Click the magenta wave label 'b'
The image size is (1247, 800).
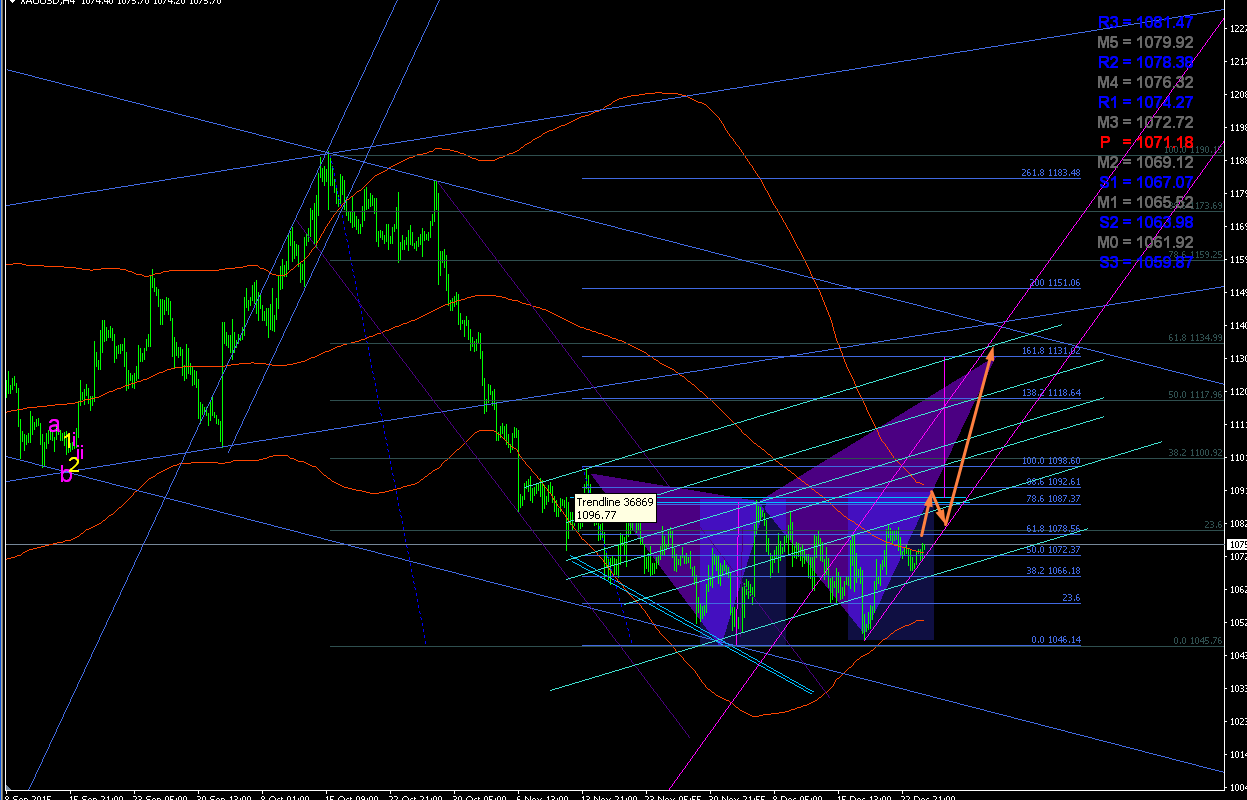66,474
